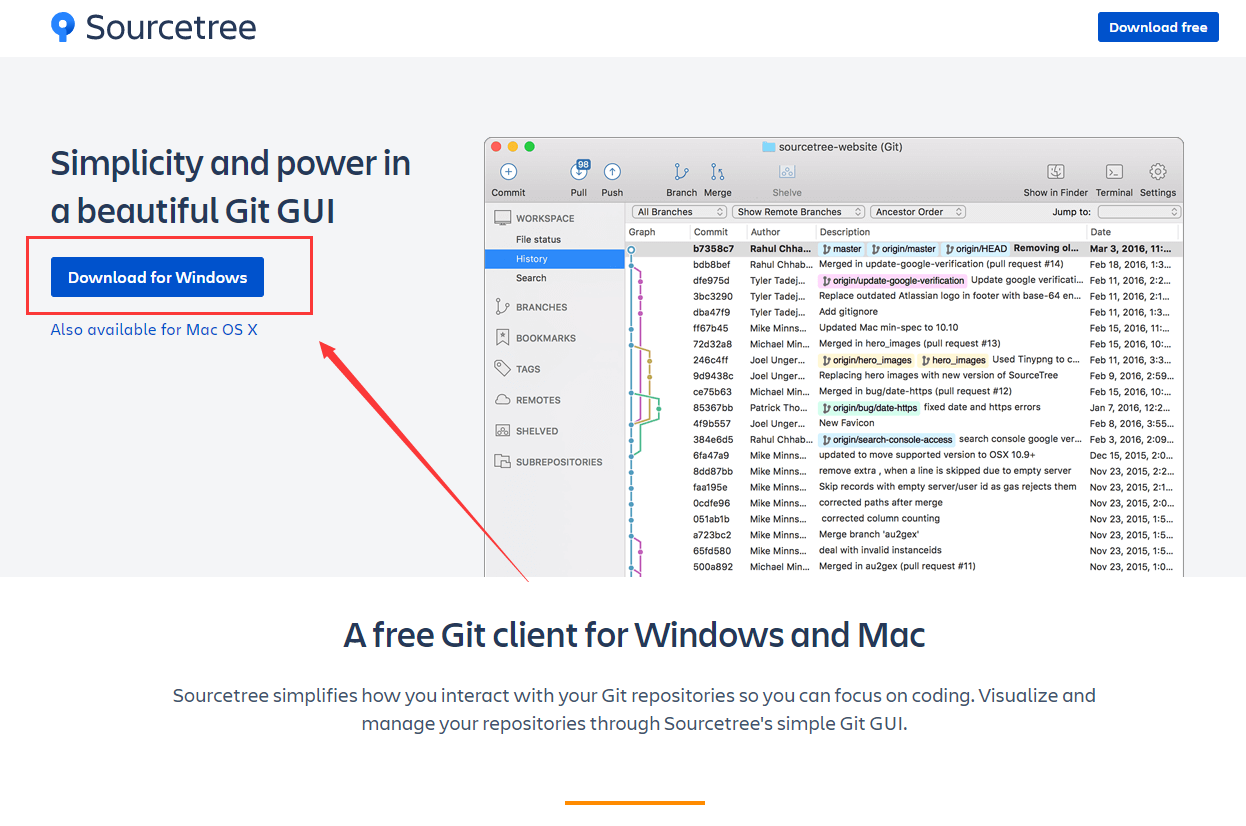
Task: Open the Jump to combo box
Action: pos(1139,212)
